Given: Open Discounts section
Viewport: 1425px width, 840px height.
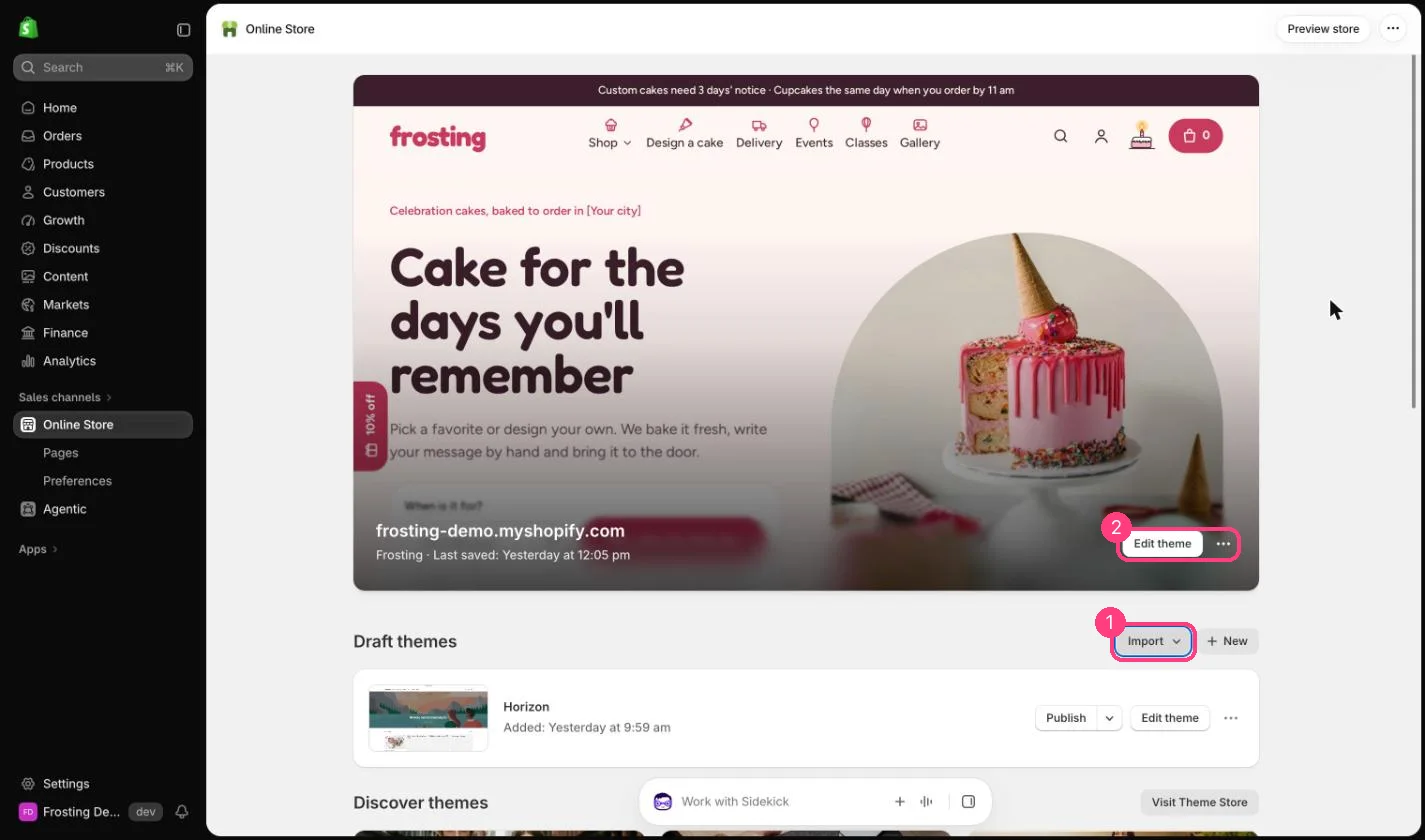Looking at the screenshot, I should point(103,248).
